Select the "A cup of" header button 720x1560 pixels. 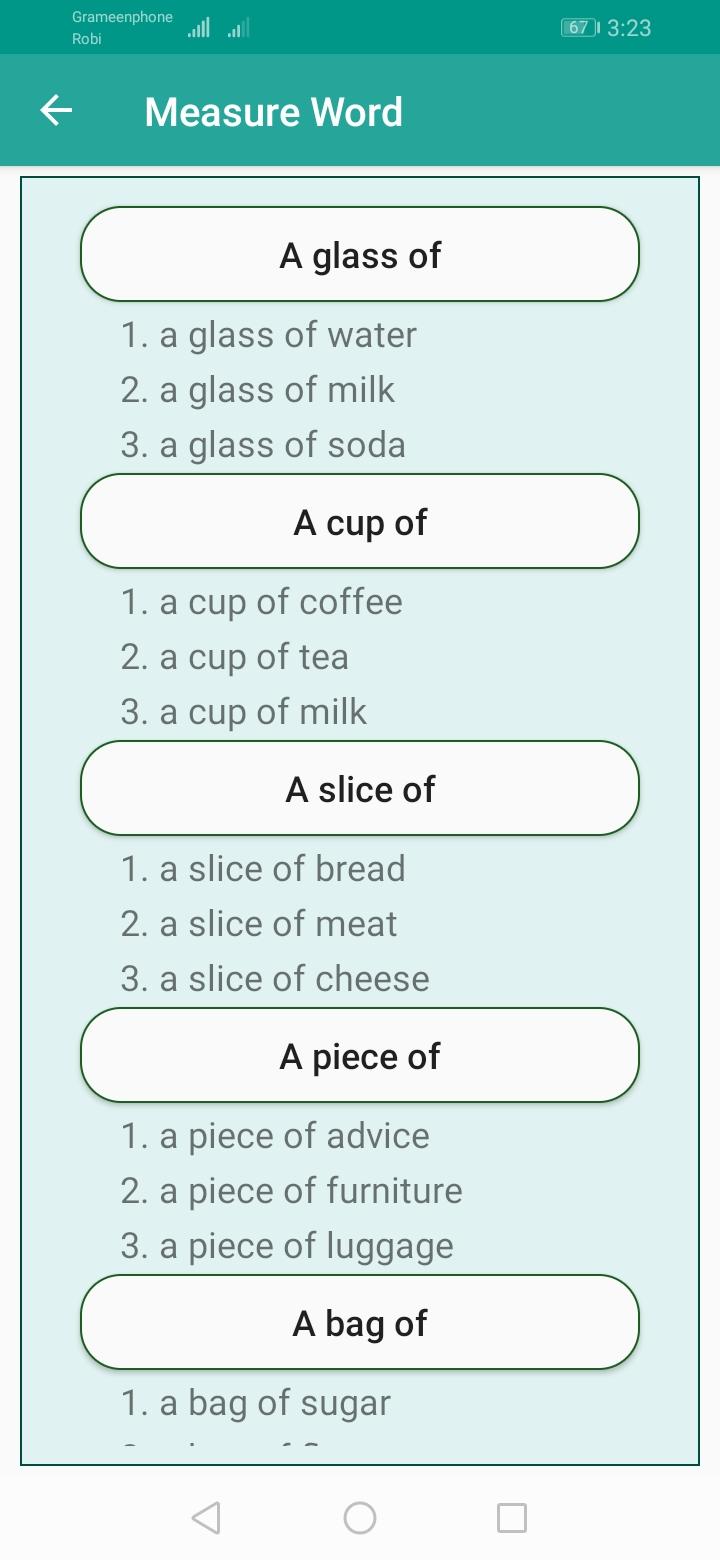coord(360,522)
